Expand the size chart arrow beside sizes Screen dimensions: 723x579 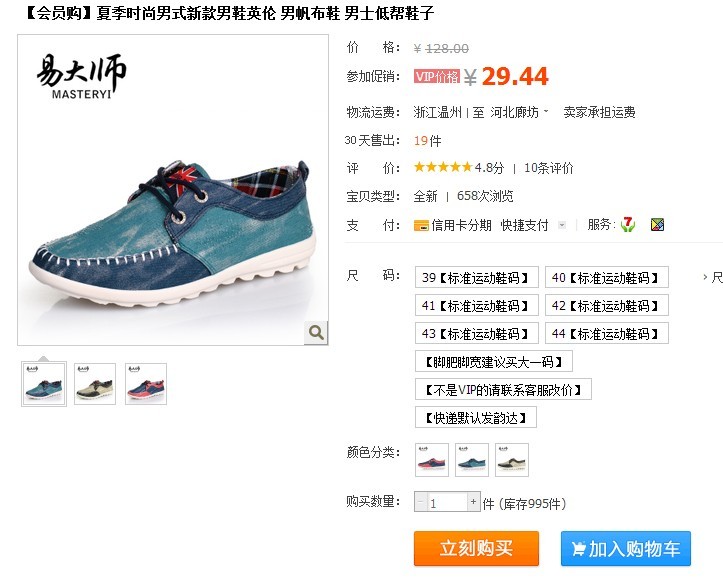705,277
